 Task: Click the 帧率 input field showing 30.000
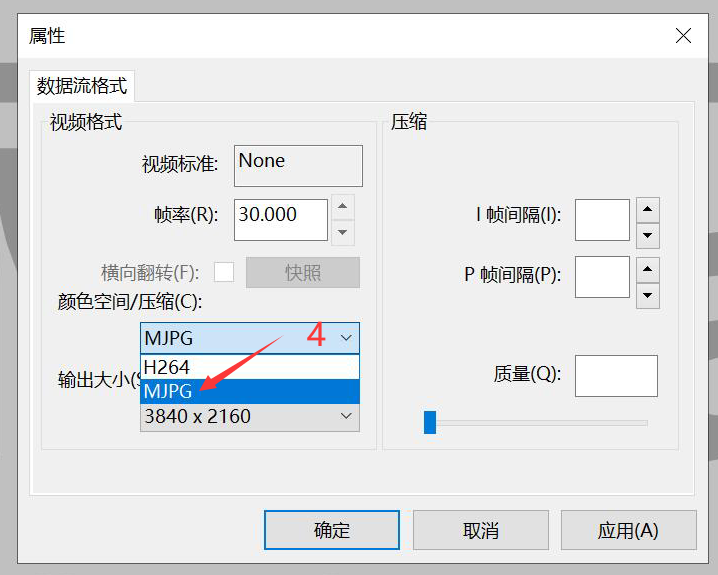click(281, 220)
